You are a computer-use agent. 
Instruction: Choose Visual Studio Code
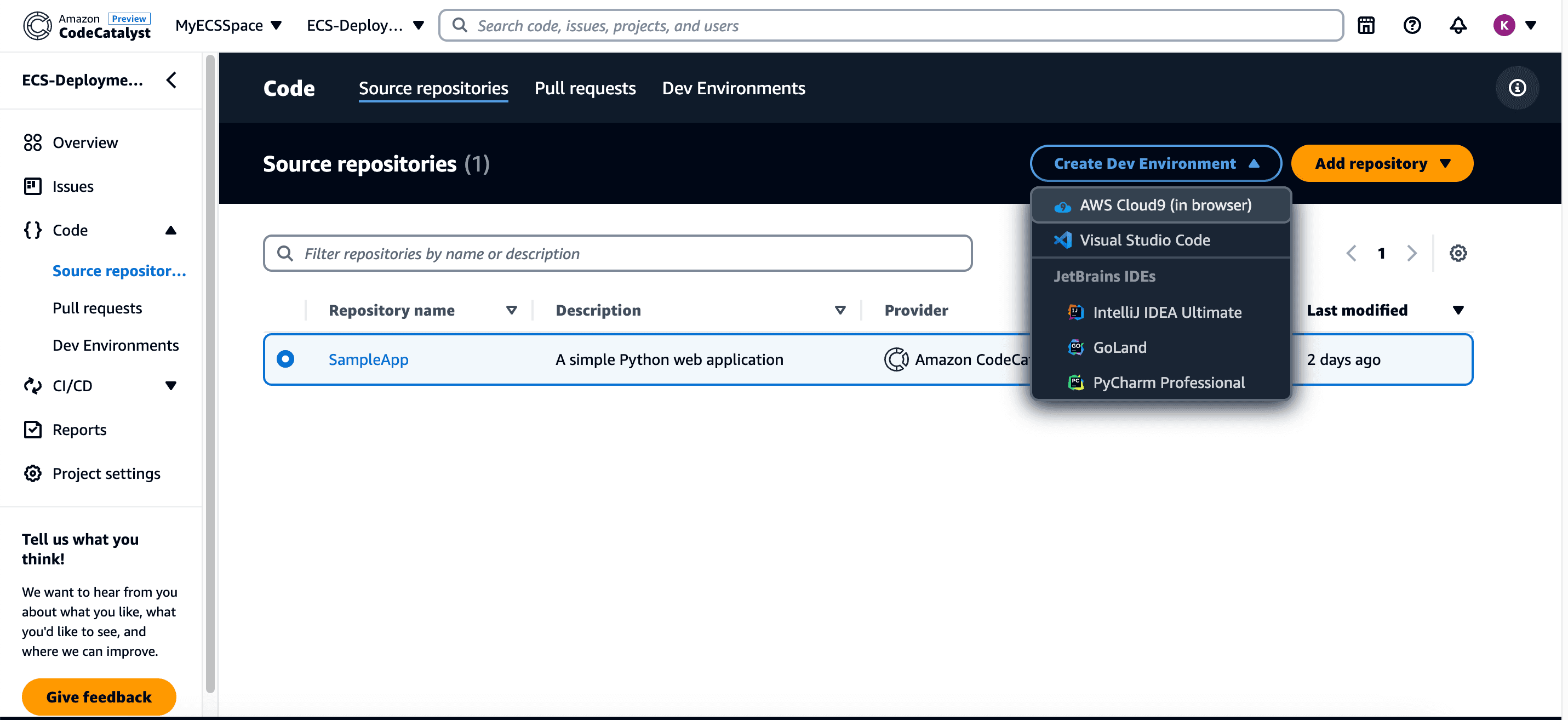click(1161, 240)
